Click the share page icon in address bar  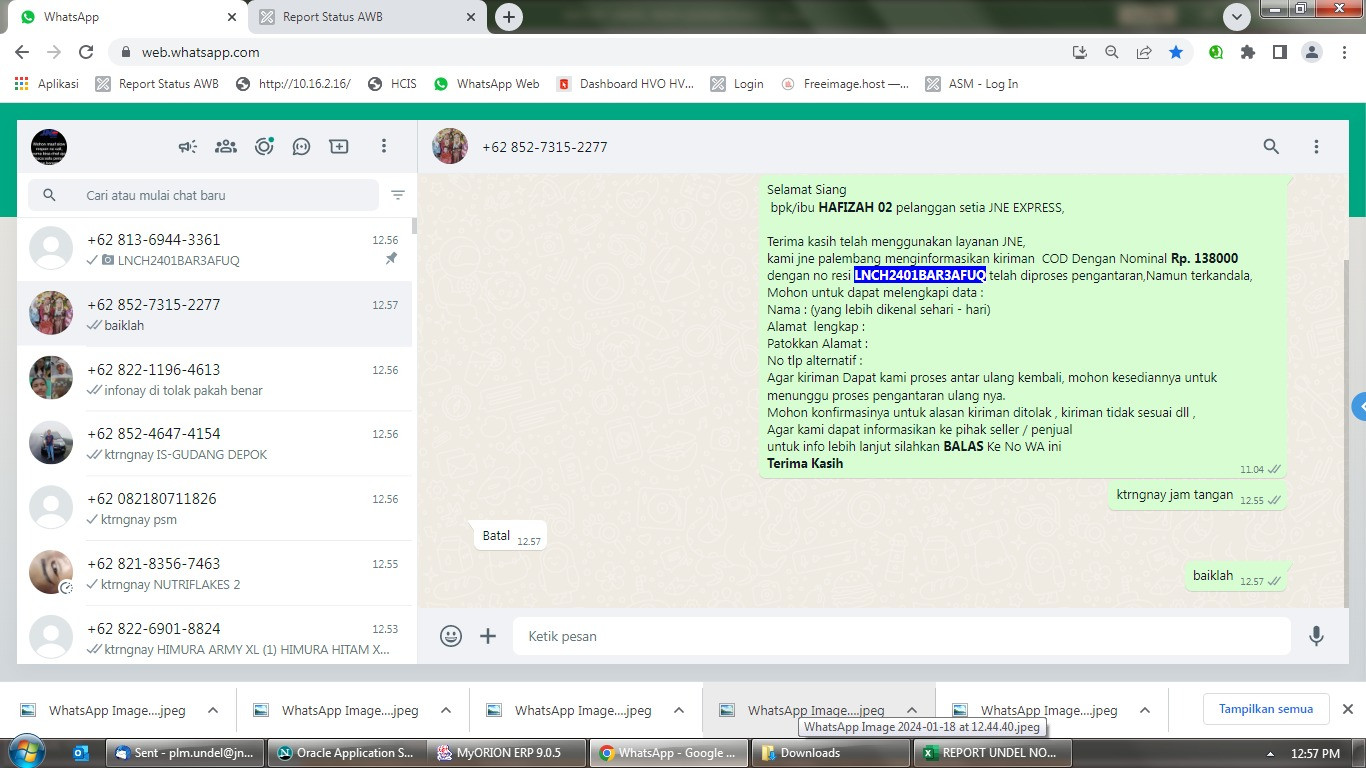[1144, 52]
